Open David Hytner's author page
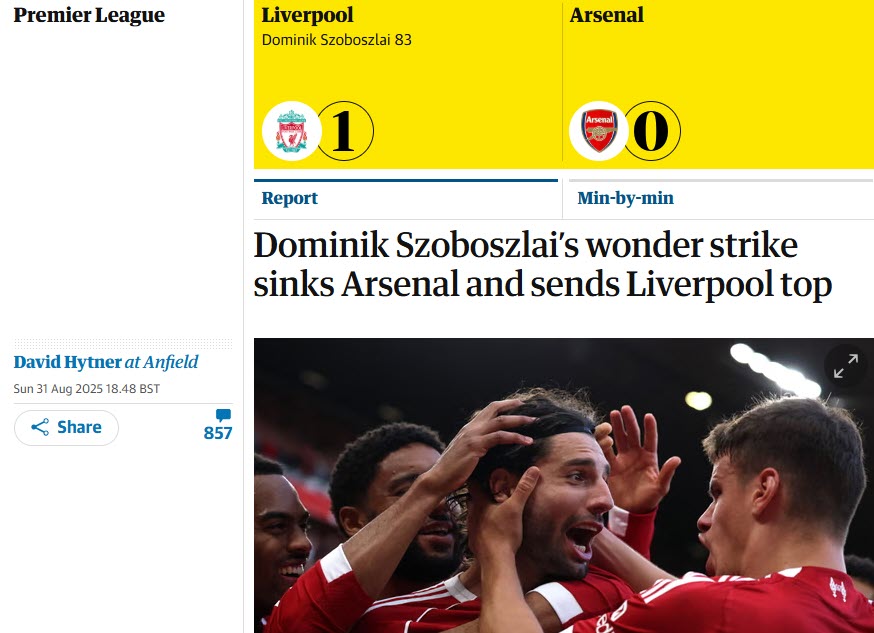Screen dimensions: 874x633 pos(67,362)
